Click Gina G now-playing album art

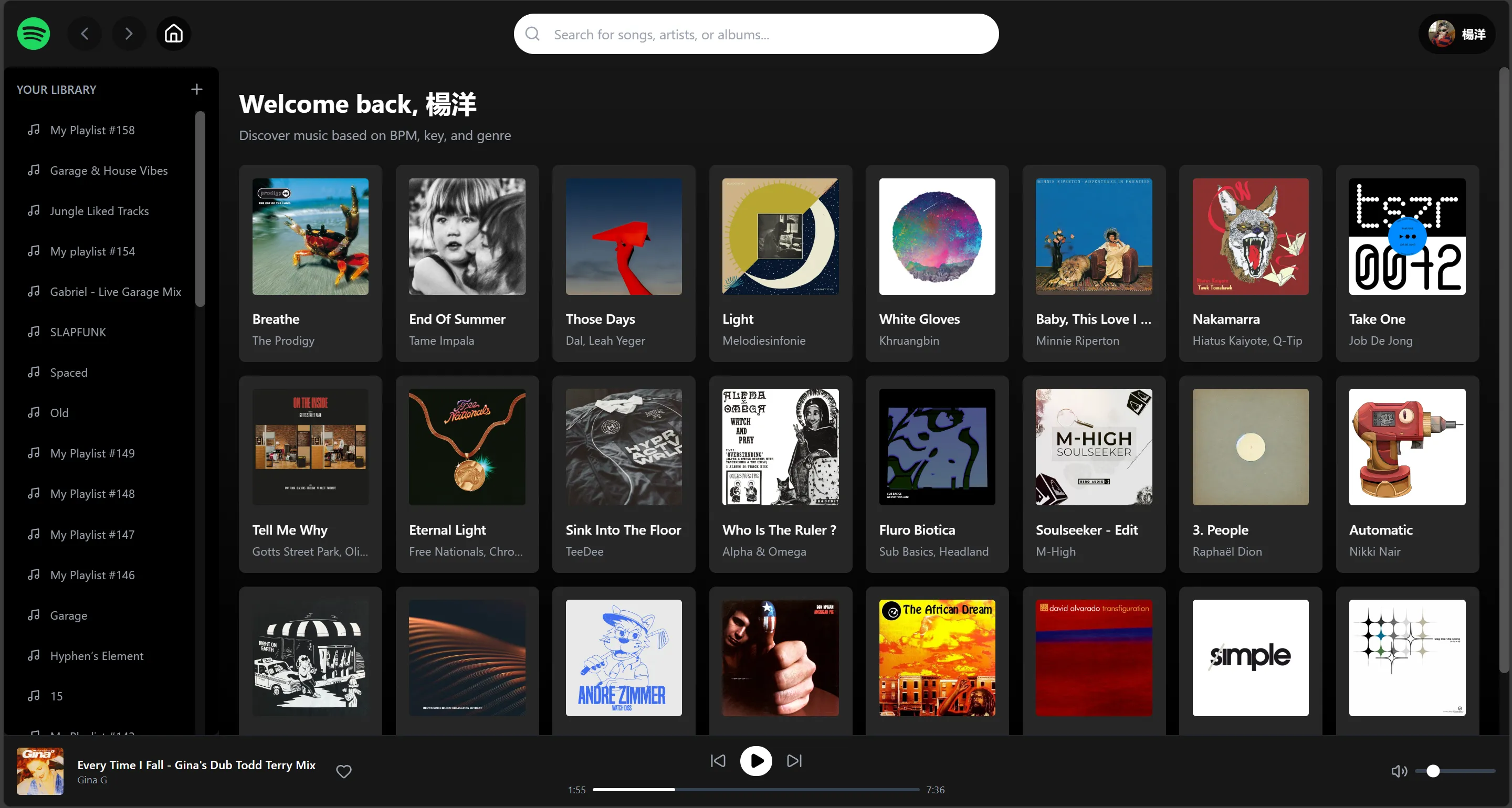coord(40,771)
